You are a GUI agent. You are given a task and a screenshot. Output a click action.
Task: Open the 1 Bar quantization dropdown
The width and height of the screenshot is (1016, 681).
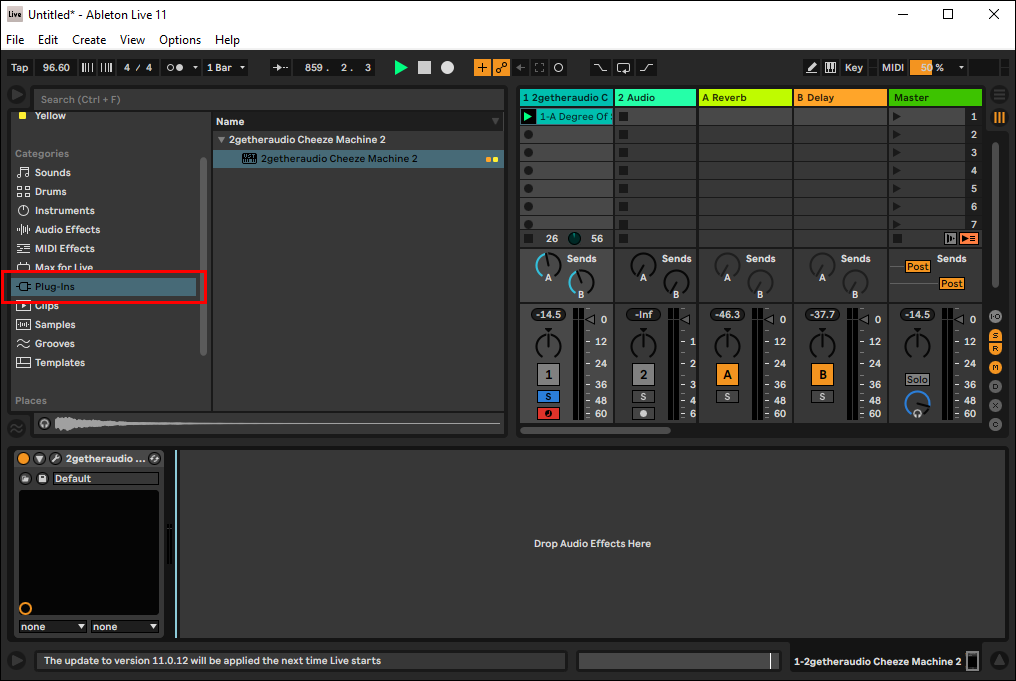coord(226,68)
